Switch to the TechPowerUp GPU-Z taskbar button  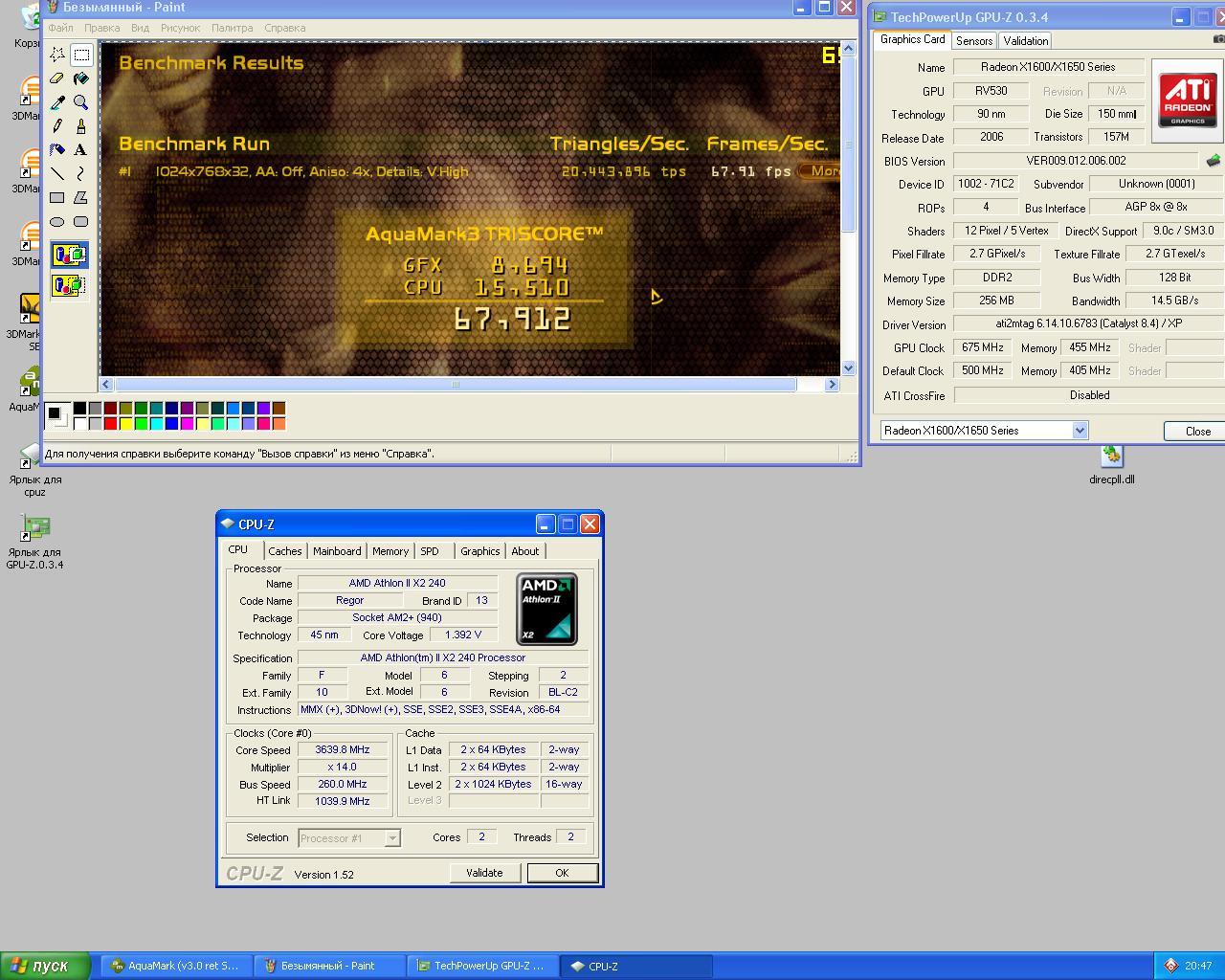[481, 966]
